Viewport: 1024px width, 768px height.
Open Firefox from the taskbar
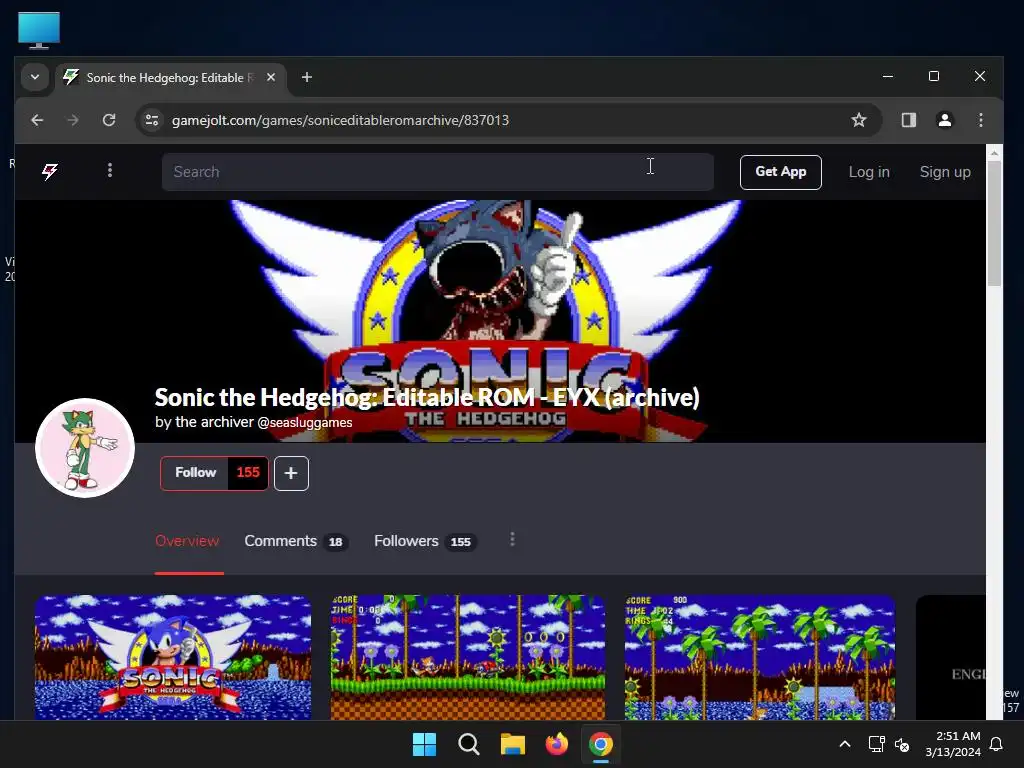(x=556, y=744)
